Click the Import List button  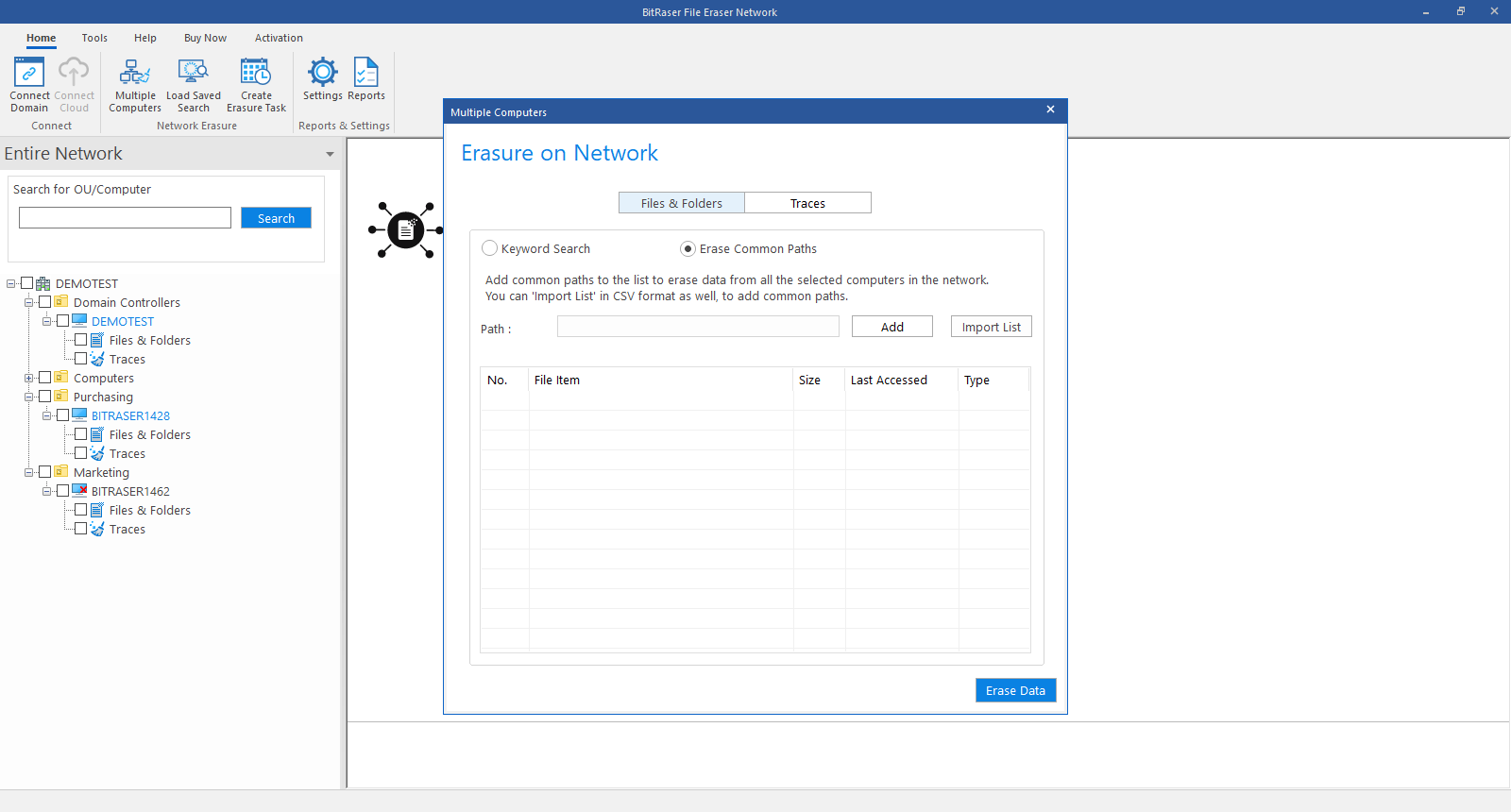click(x=992, y=327)
